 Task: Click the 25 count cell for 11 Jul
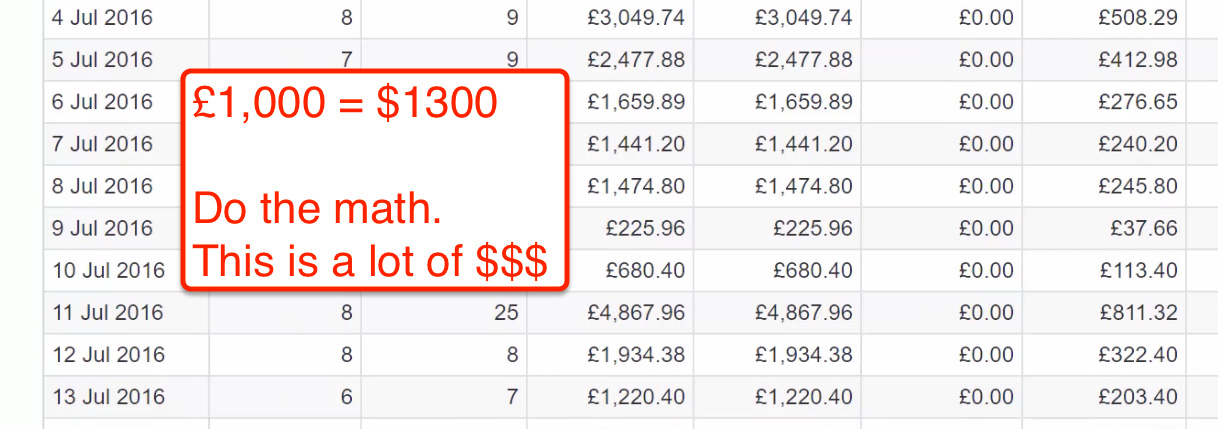(506, 313)
